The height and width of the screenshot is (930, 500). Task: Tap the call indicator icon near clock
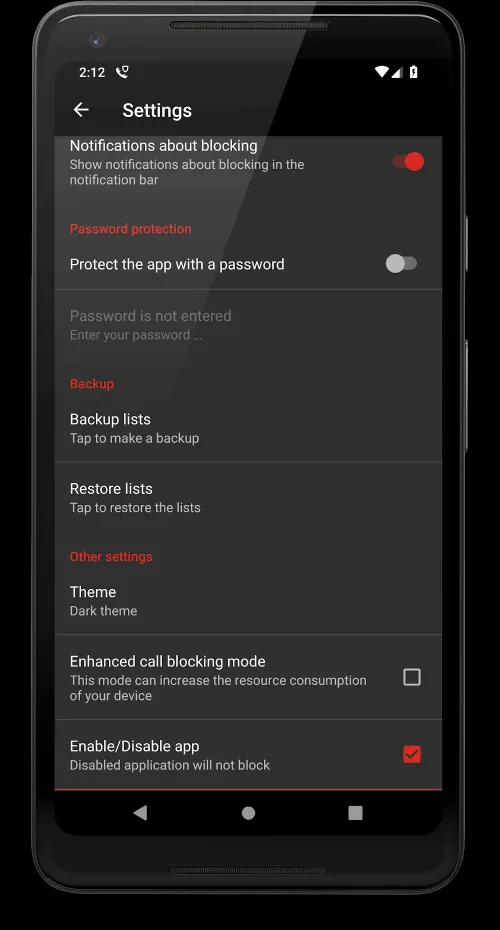tap(122, 72)
